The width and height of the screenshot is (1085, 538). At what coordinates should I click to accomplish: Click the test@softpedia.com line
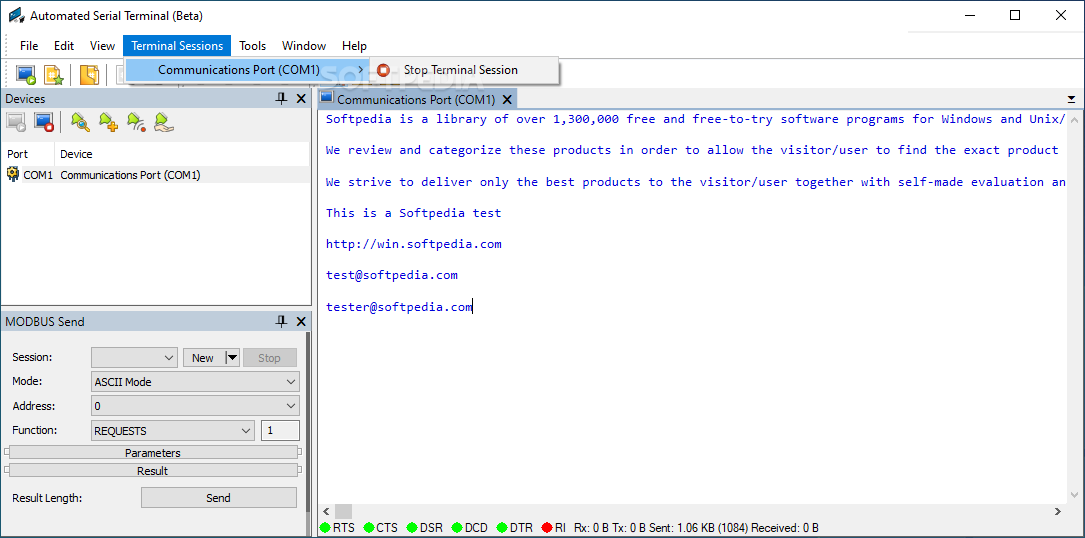pos(392,276)
